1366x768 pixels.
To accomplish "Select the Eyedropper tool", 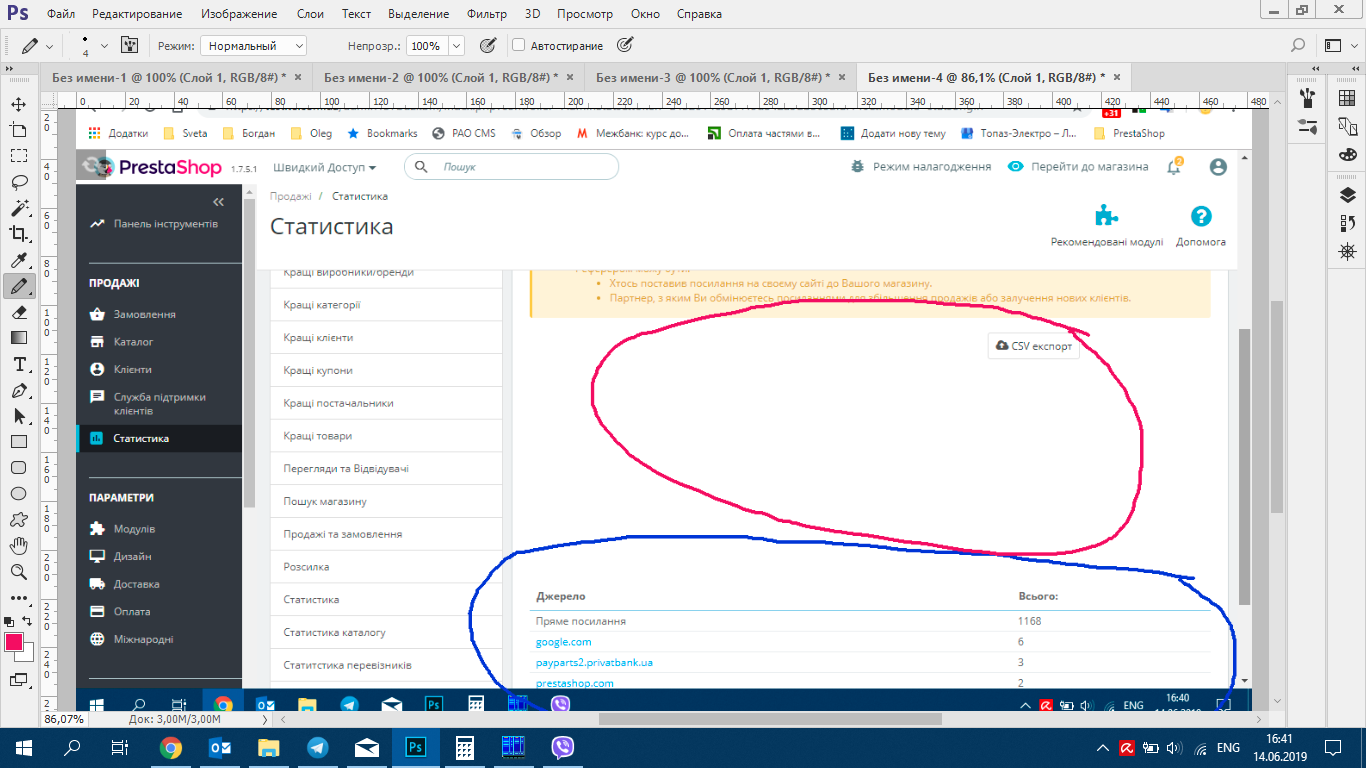I will tap(18, 260).
